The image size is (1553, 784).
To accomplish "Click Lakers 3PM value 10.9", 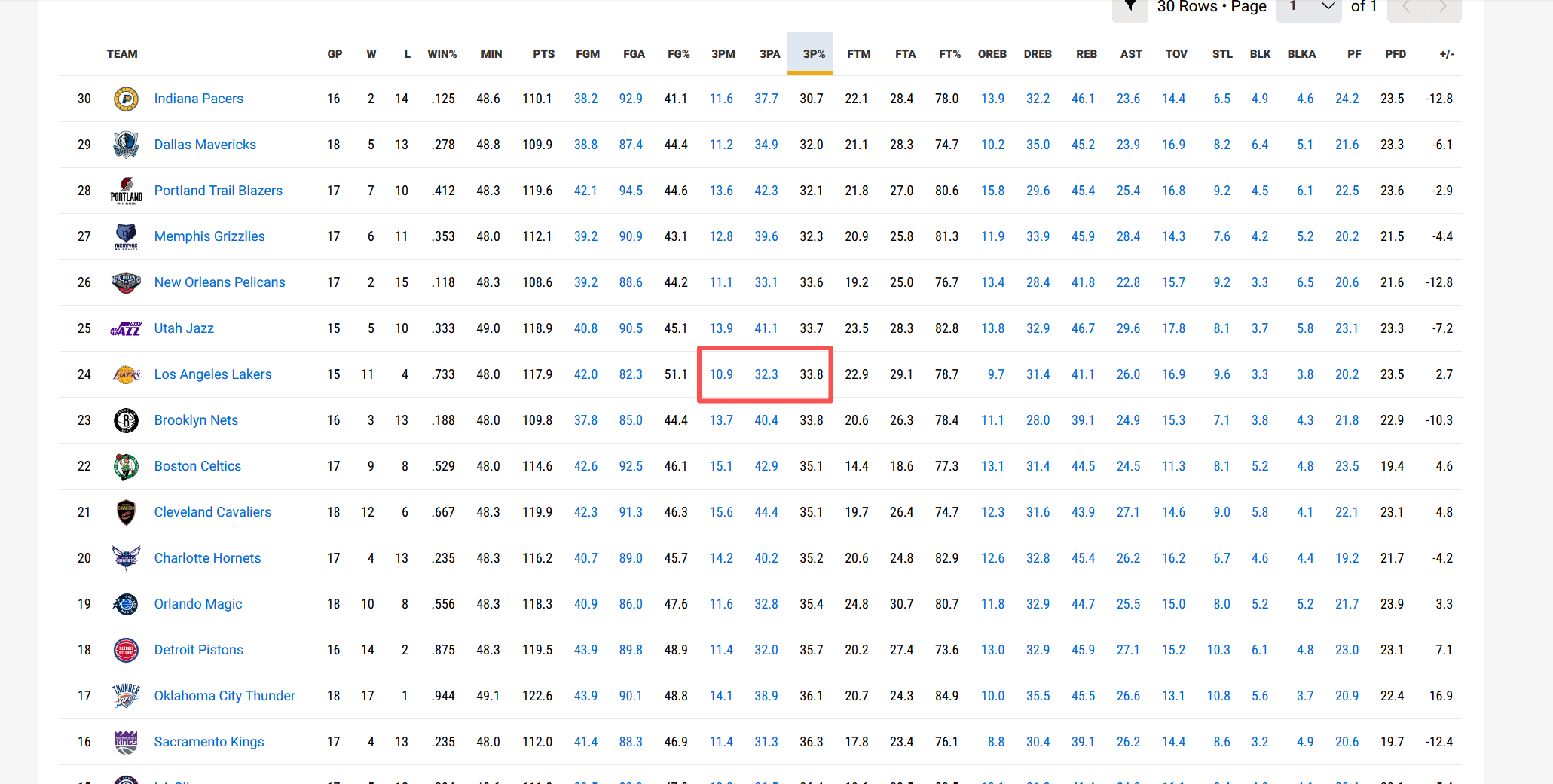I will coord(721,374).
